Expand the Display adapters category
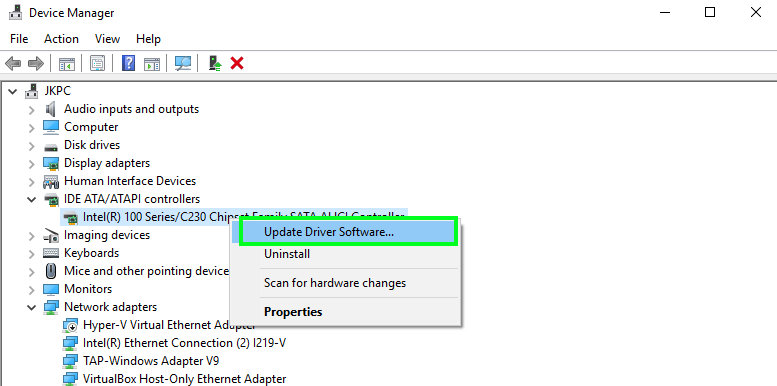The image size is (777, 386). click(32, 164)
